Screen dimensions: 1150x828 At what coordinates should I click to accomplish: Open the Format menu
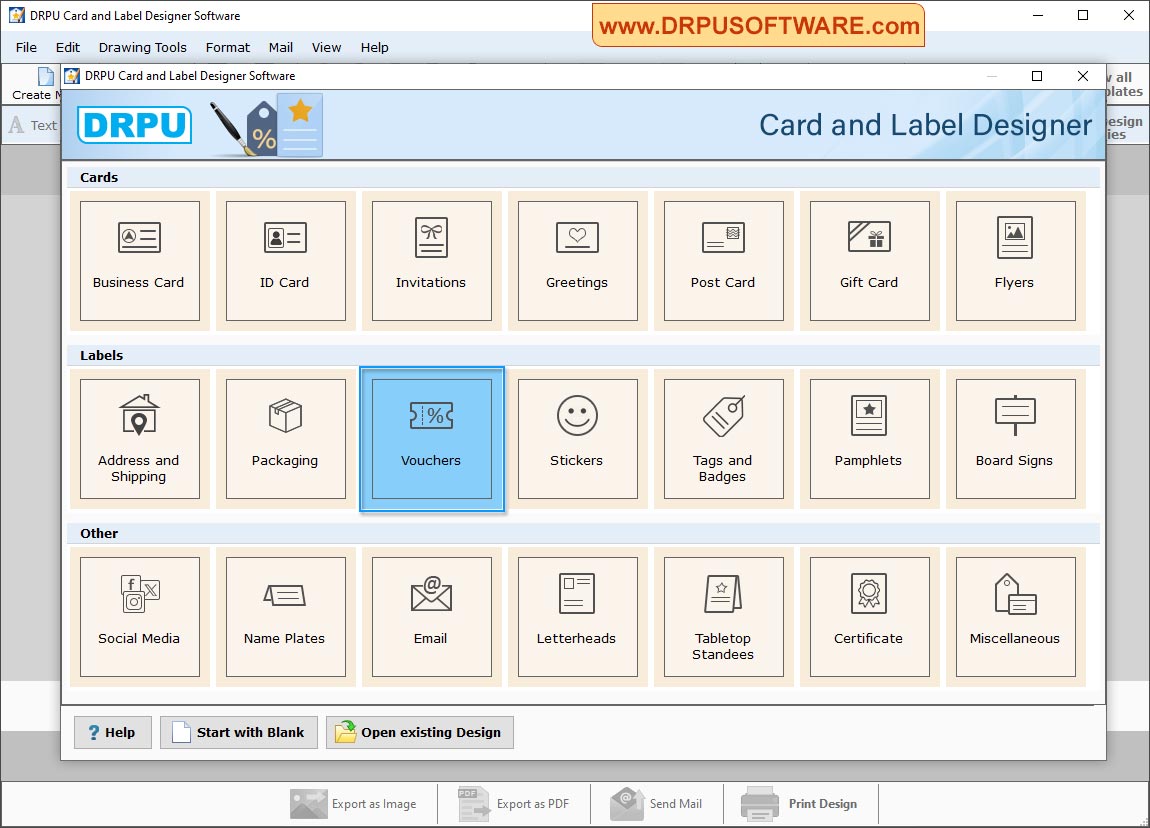click(227, 47)
